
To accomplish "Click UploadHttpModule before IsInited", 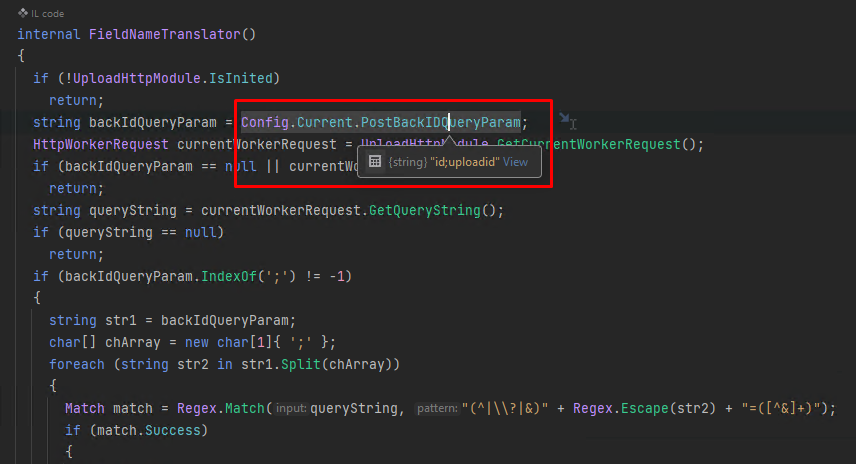I will [137, 79].
